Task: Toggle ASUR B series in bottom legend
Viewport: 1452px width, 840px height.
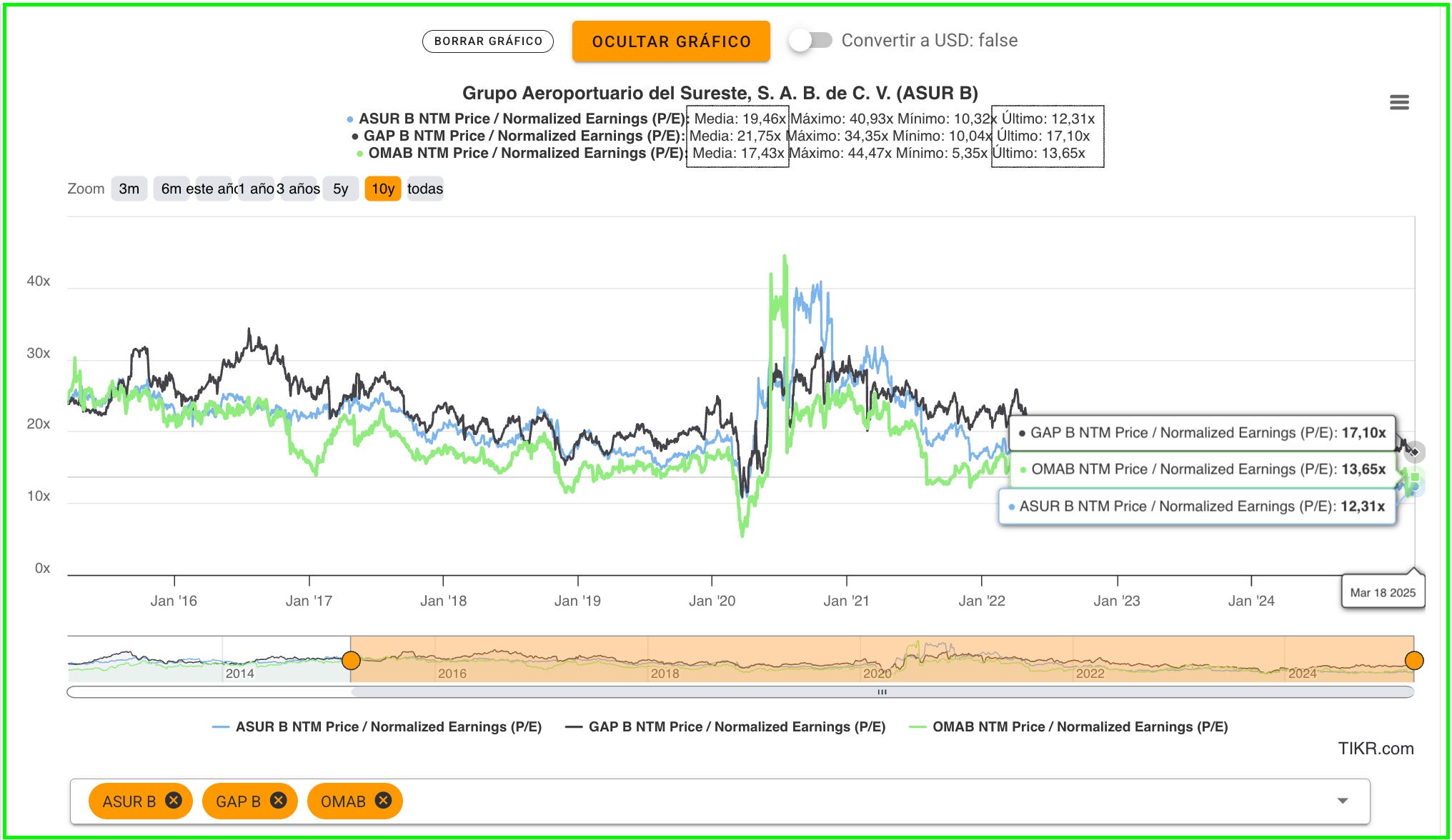Action: (388, 726)
